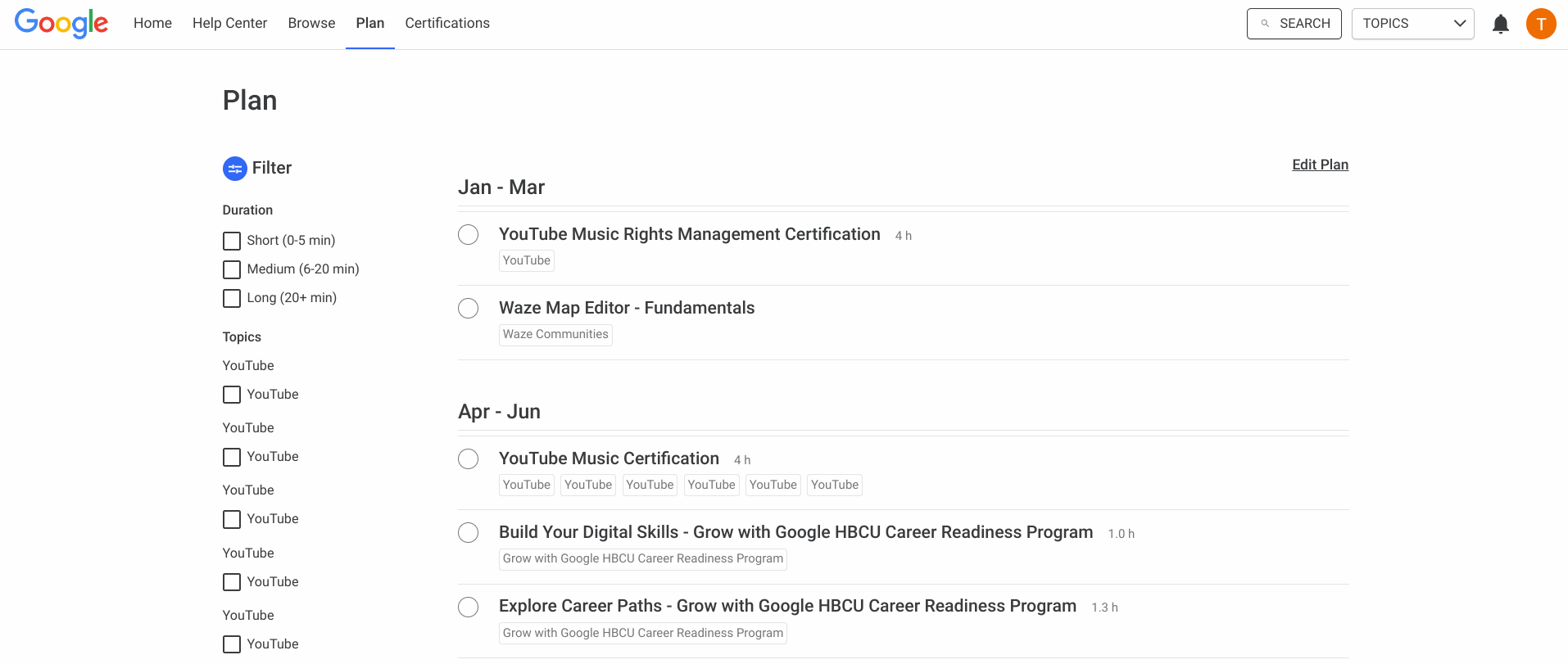Click the Topics filter label

pyautogui.click(x=242, y=337)
